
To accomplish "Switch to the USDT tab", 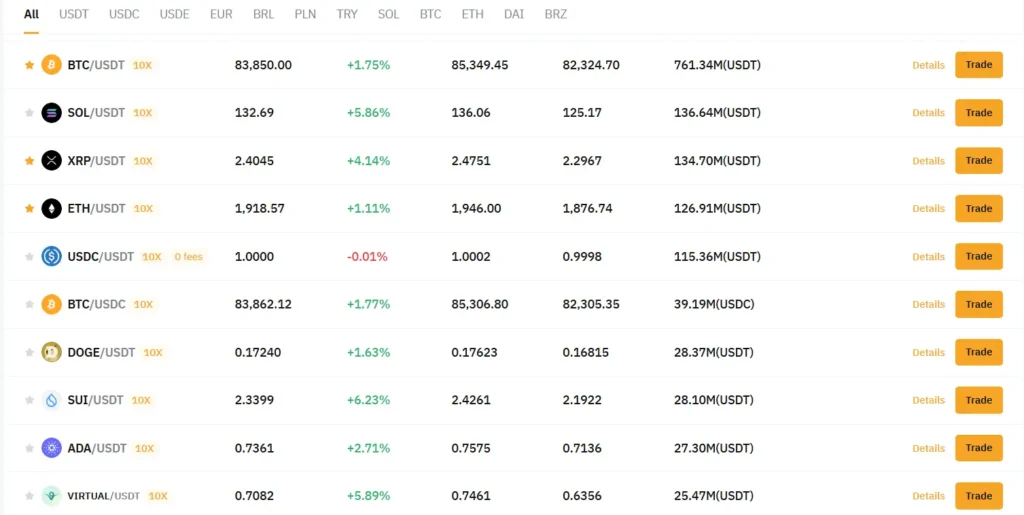I will [74, 14].
